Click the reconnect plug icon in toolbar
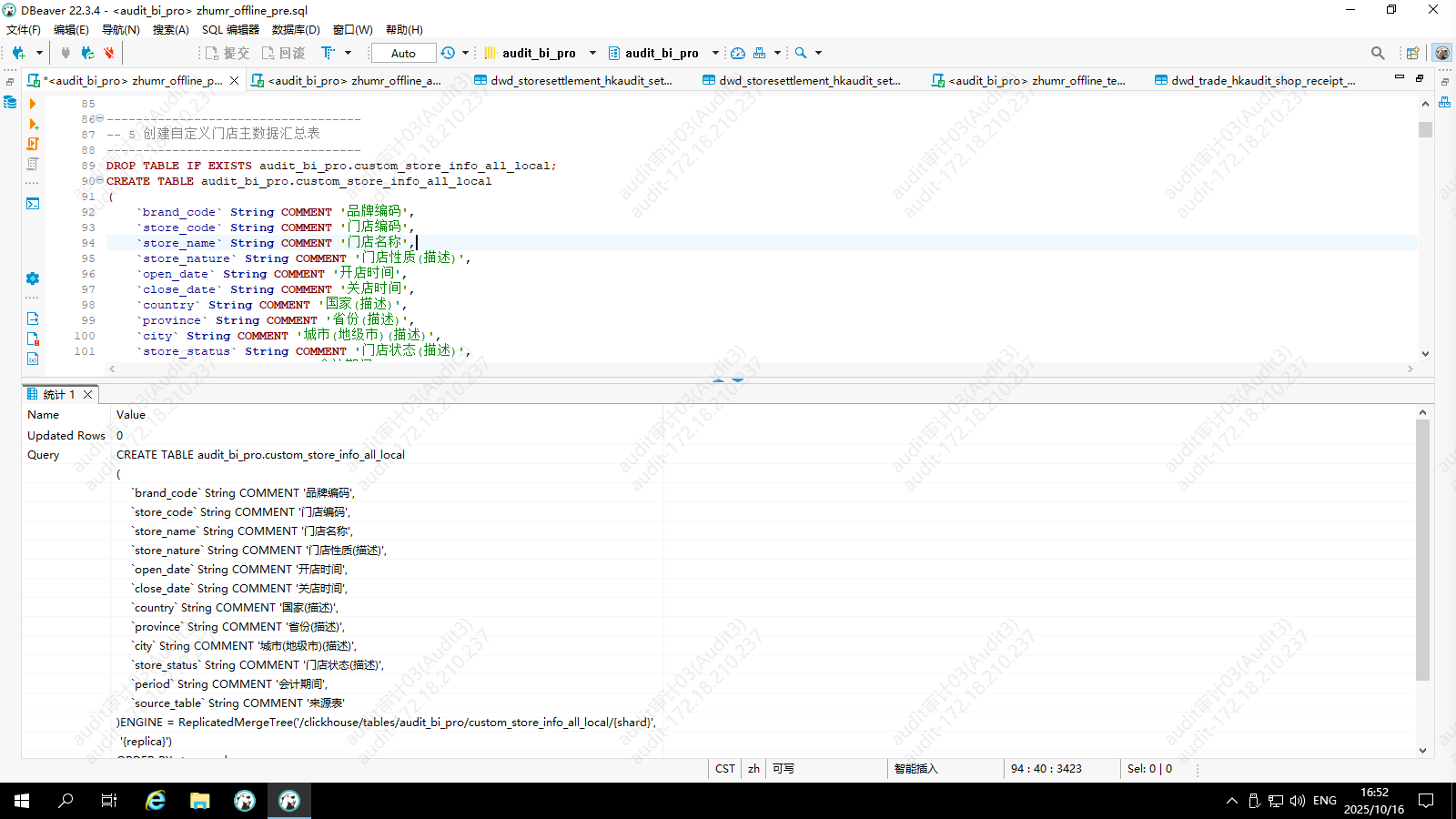The width and height of the screenshot is (1456, 819). coord(87,53)
